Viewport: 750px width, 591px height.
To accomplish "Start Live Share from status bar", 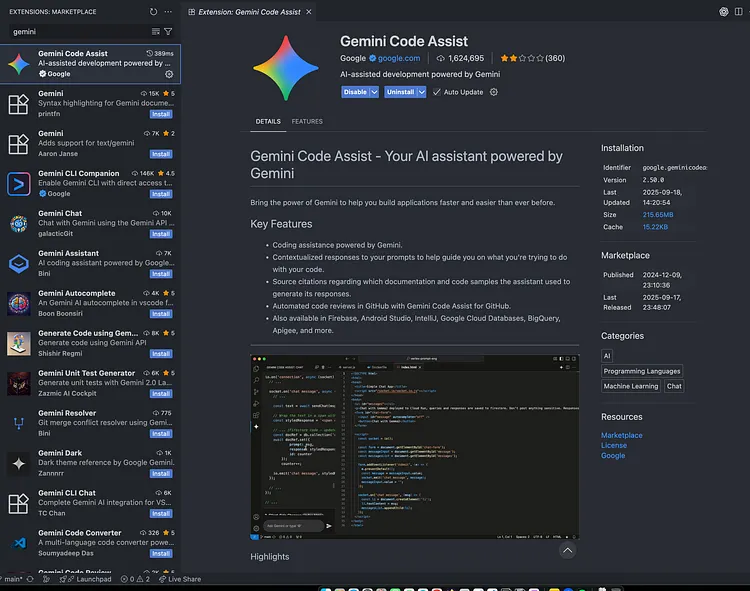I will coord(180,579).
